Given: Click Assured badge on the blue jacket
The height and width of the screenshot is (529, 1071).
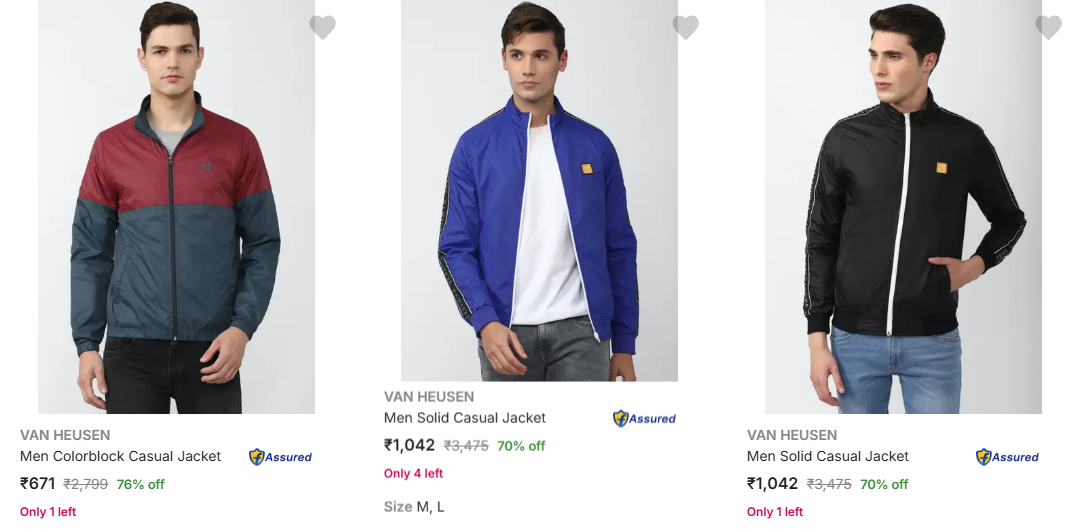Looking at the screenshot, I should [x=644, y=419].
